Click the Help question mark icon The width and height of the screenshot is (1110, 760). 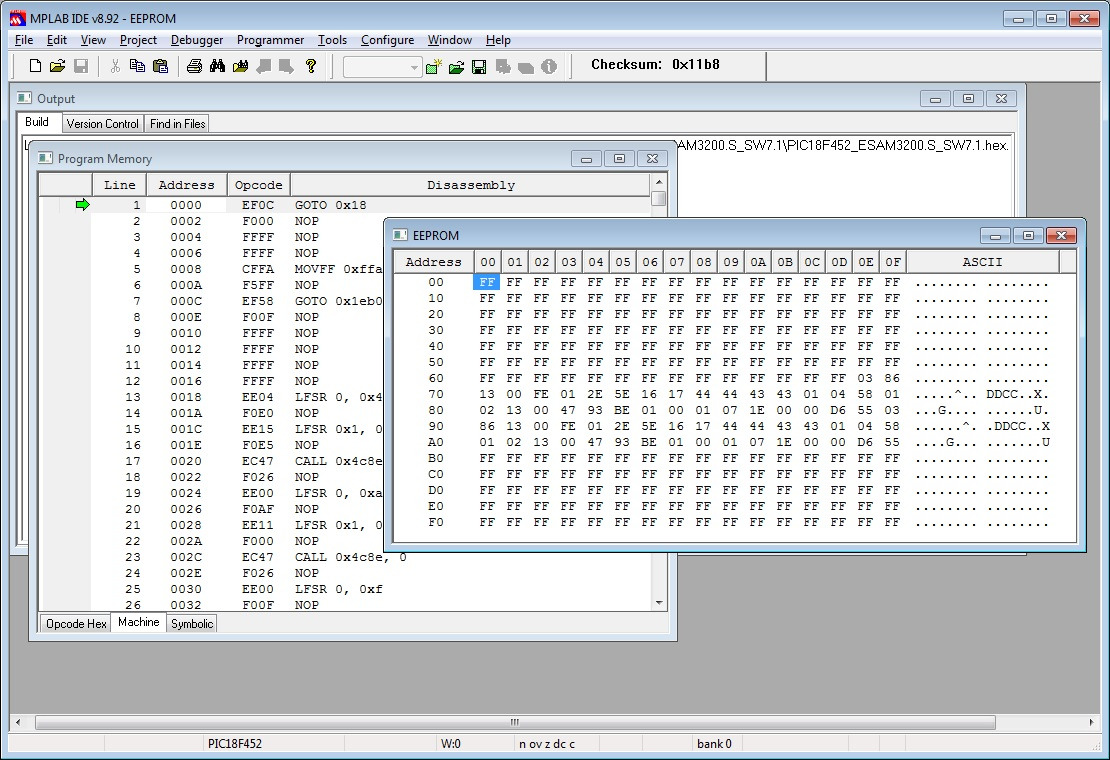pyautogui.click(x=311, y=66)
